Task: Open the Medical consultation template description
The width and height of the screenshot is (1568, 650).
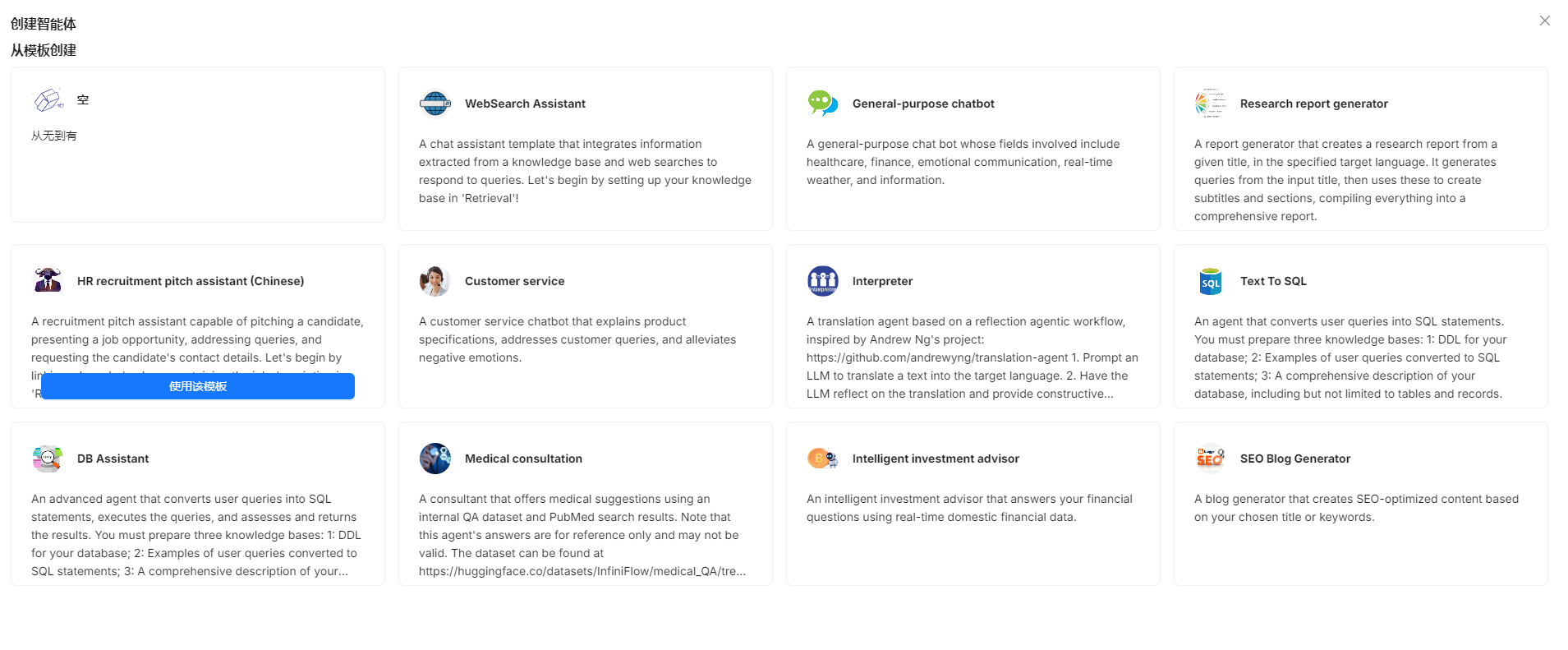Action: 582,535
